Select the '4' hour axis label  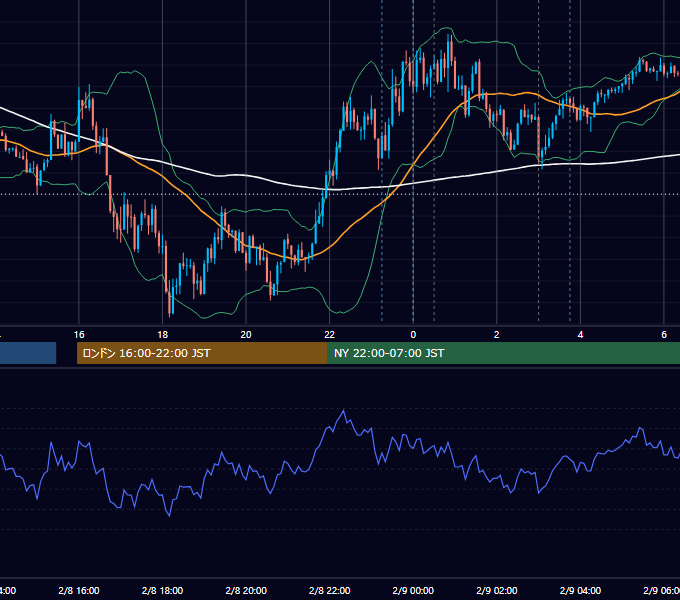pyautogui.click(x=580, y=335)
